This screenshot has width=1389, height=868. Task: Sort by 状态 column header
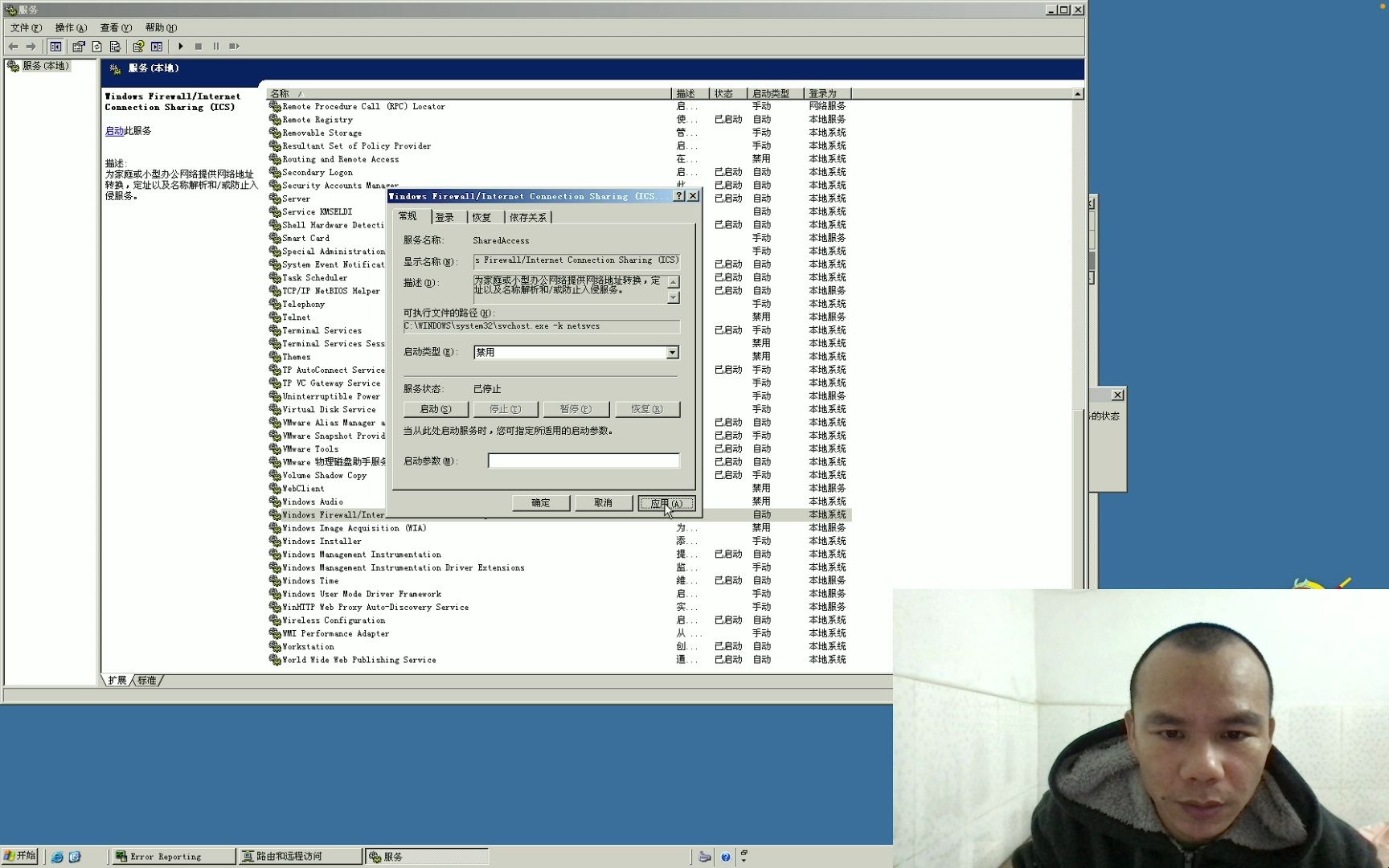coord(729,94)
